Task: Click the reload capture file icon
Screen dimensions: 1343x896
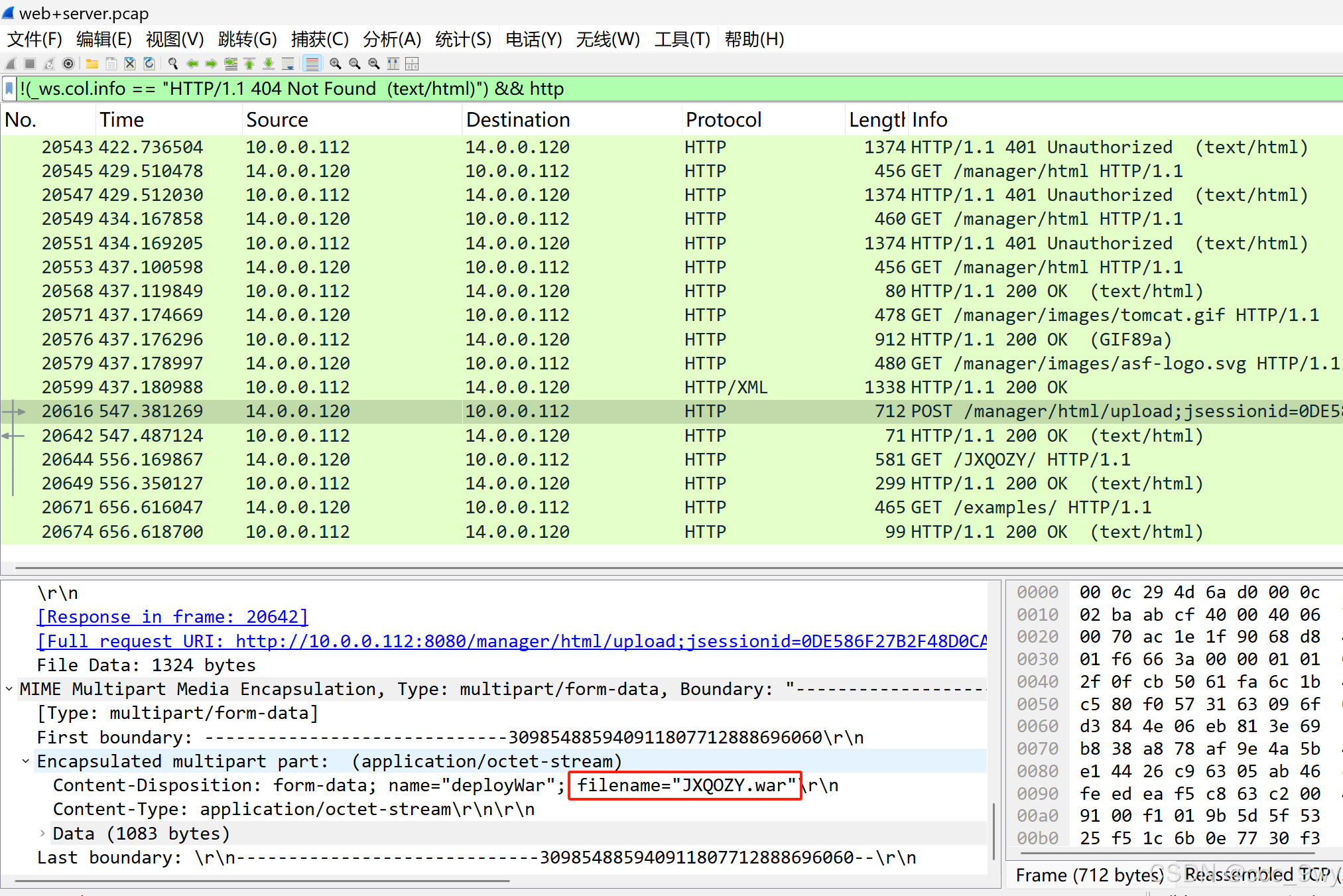Action: (x=149, y=64)
